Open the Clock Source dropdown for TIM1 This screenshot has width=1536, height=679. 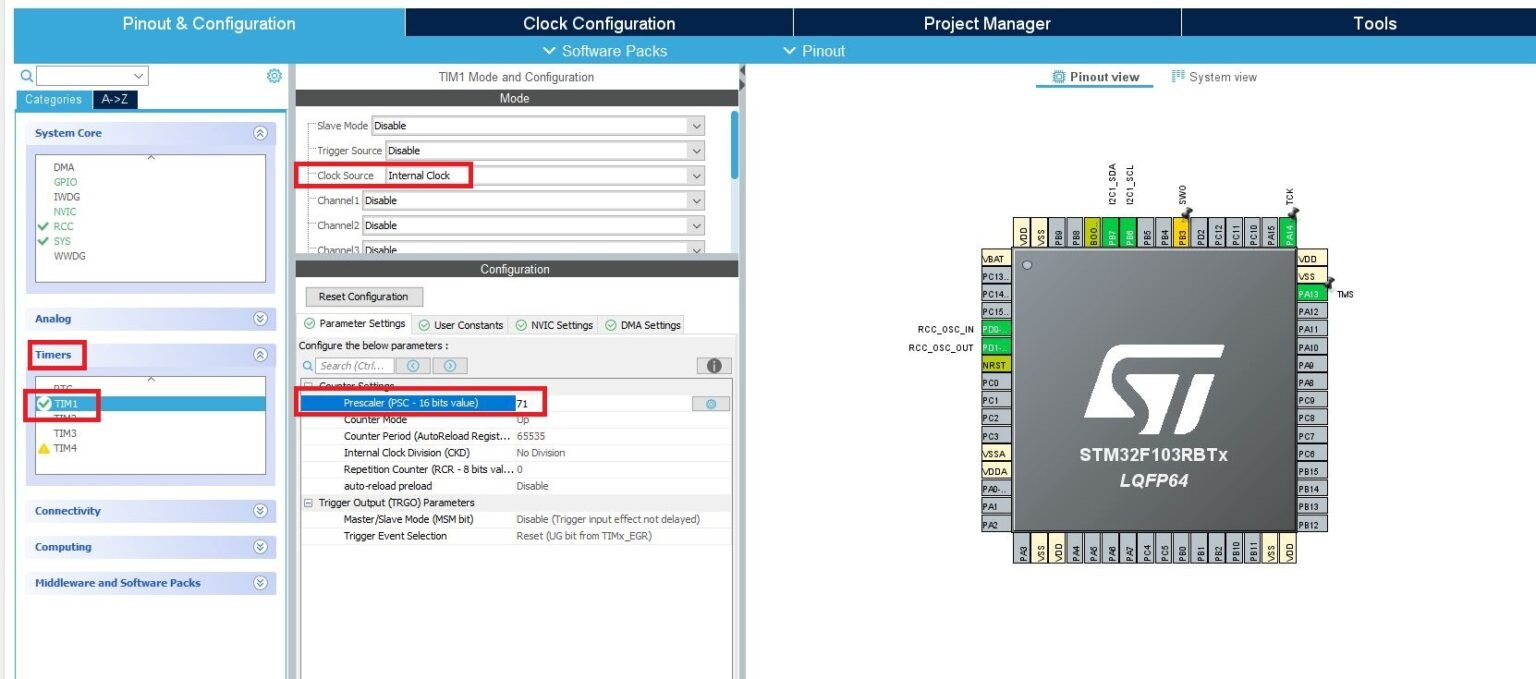point(696,175)
